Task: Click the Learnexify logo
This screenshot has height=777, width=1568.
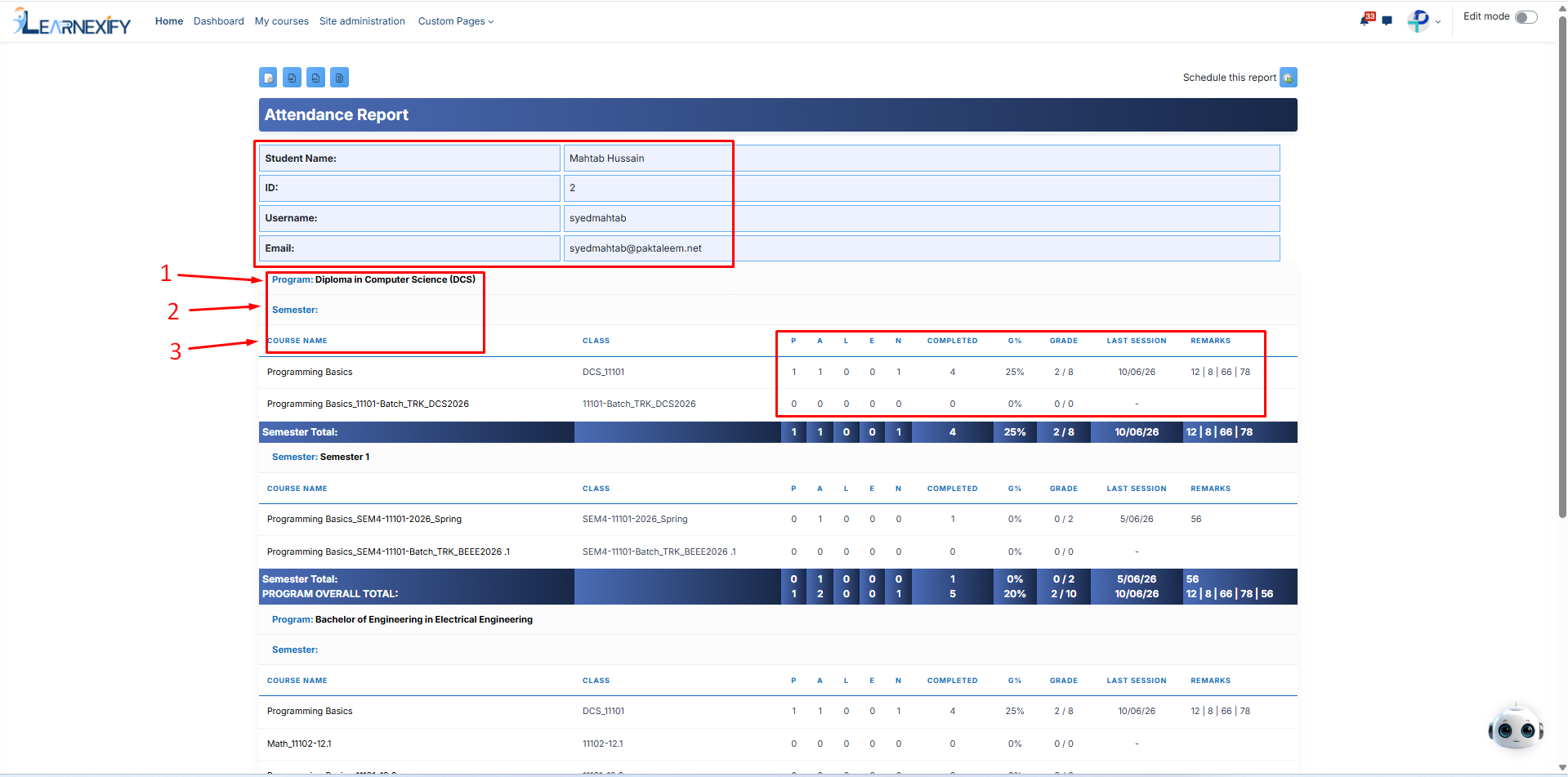Action: click(x=72, y=22)
